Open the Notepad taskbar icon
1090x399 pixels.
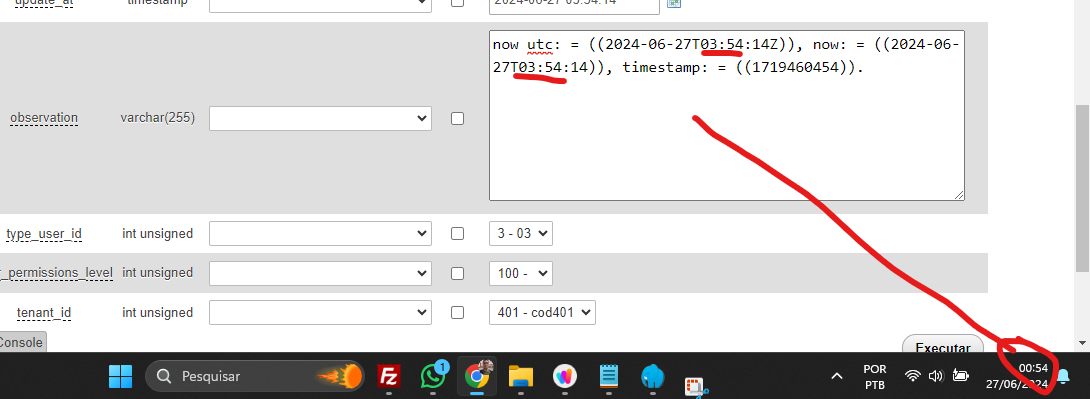609,377
